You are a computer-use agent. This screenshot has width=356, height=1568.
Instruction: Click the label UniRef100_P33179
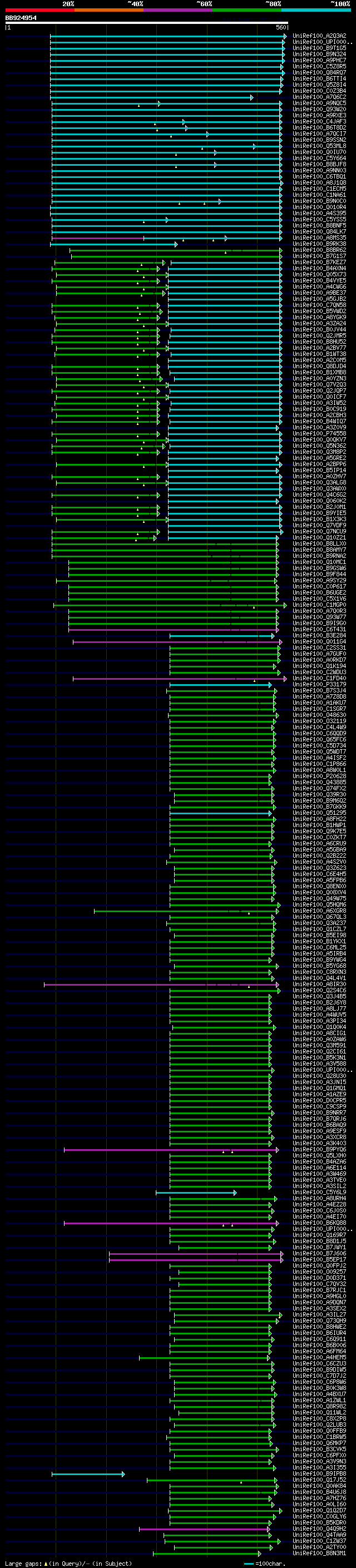pyautogui.click(x=319, y=684)
